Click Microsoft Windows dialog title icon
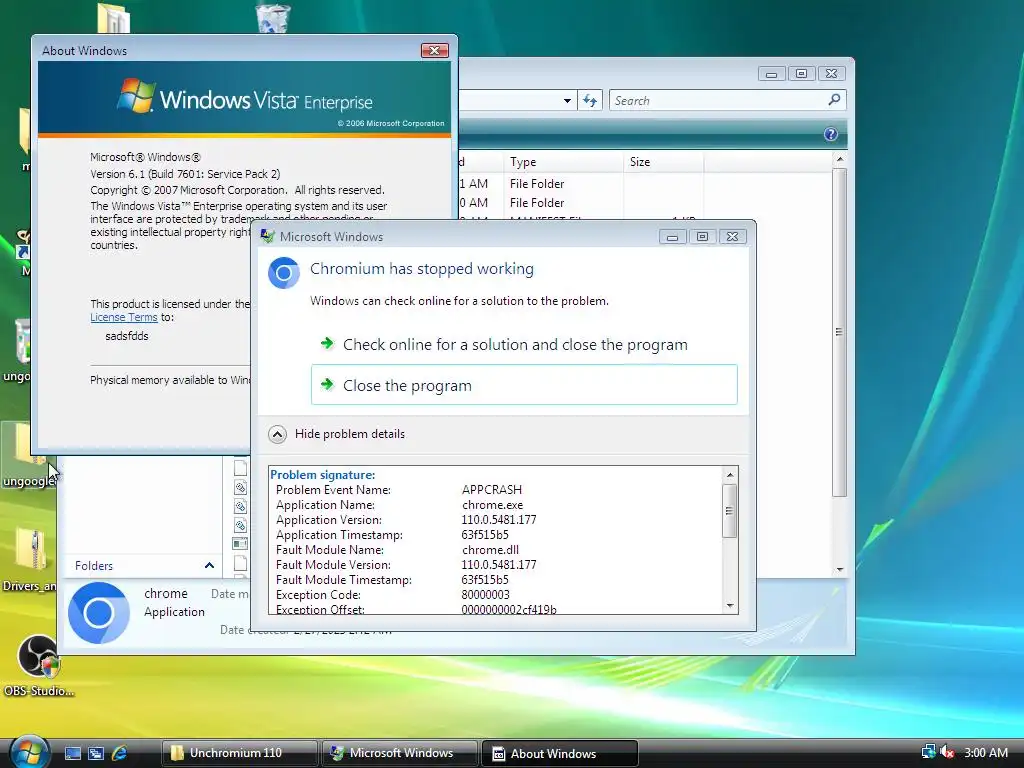Image resolution: width=1024 pixels, height=768 pixels. 267,236
